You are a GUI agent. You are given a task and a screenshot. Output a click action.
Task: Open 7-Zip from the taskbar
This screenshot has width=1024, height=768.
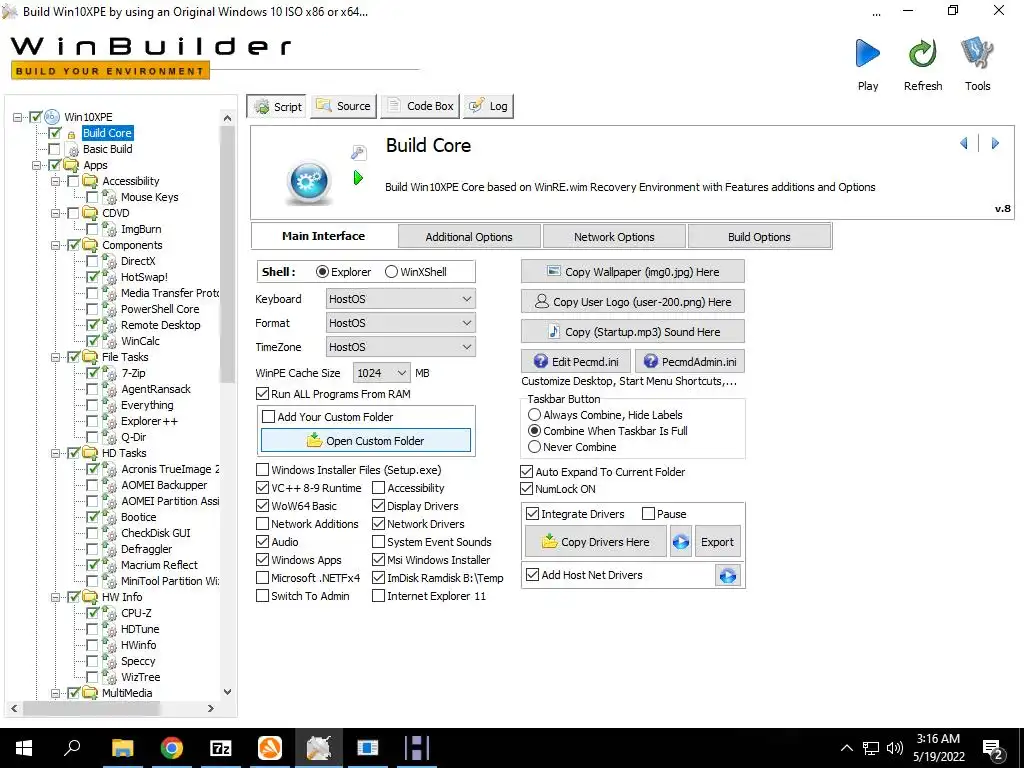pos(221,748)
